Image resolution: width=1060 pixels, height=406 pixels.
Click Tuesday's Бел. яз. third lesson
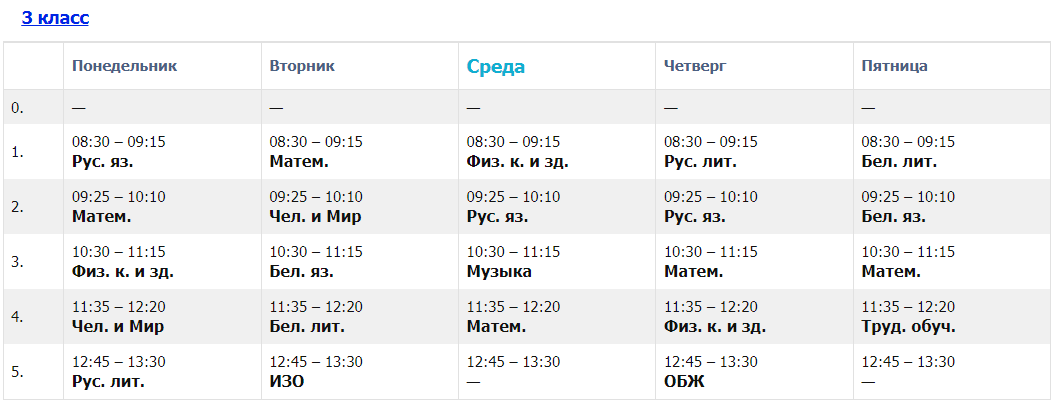pos(301,271)
